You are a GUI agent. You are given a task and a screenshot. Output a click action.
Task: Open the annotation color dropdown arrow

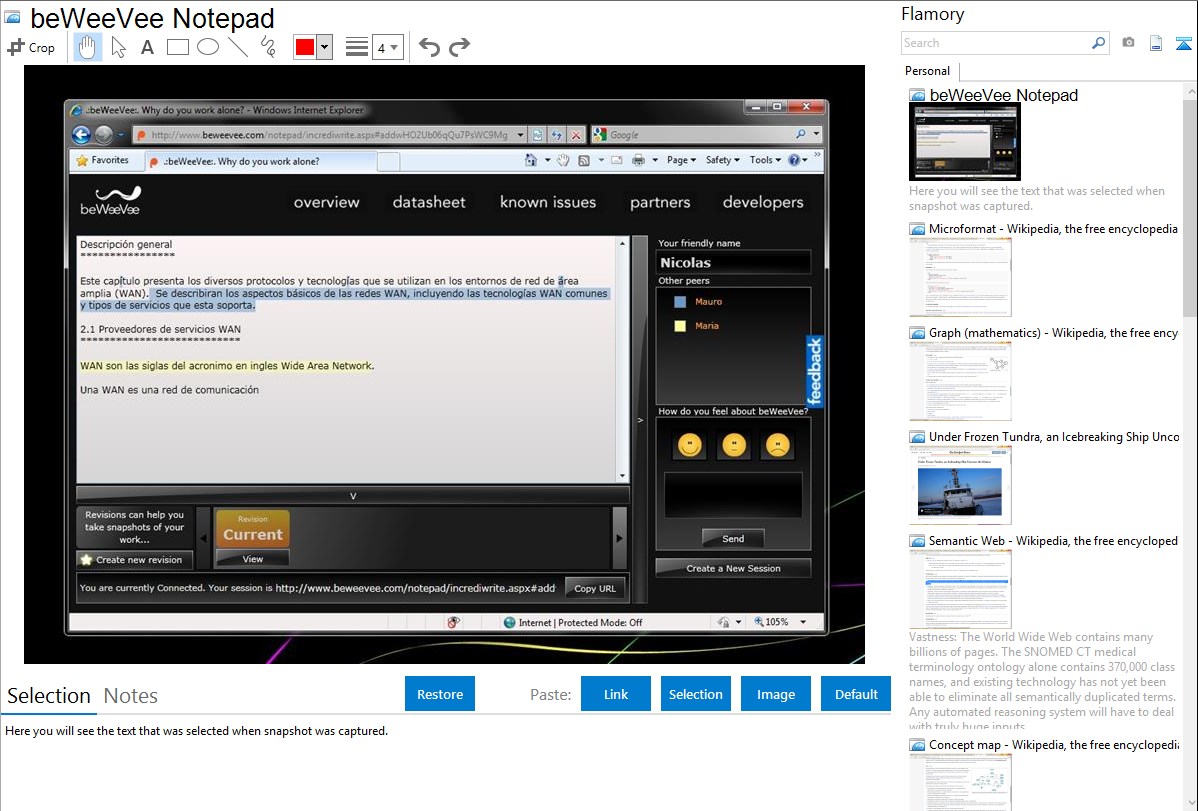coord(325,47)
